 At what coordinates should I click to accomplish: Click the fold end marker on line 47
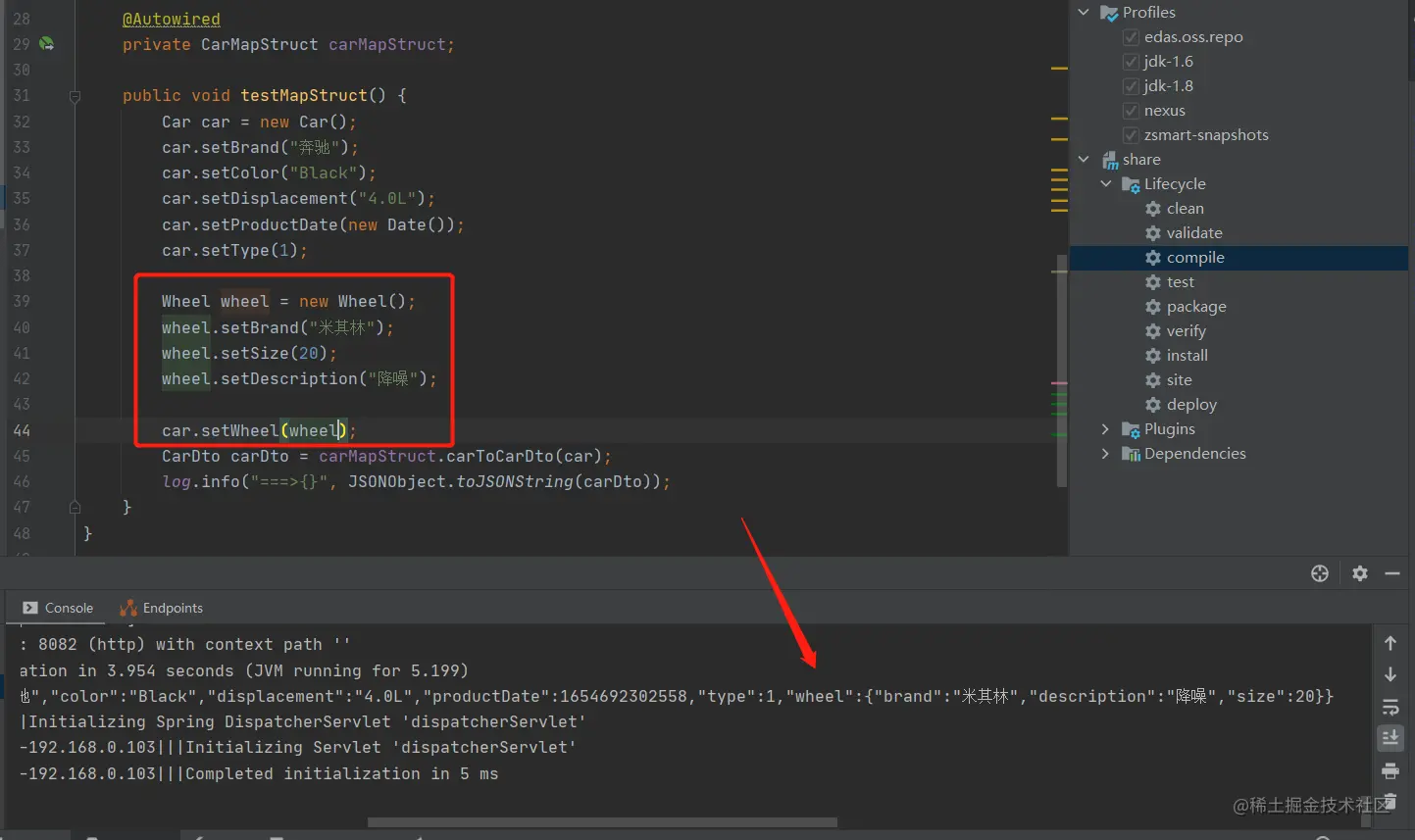pyautogui.click(x=75, y=507)
